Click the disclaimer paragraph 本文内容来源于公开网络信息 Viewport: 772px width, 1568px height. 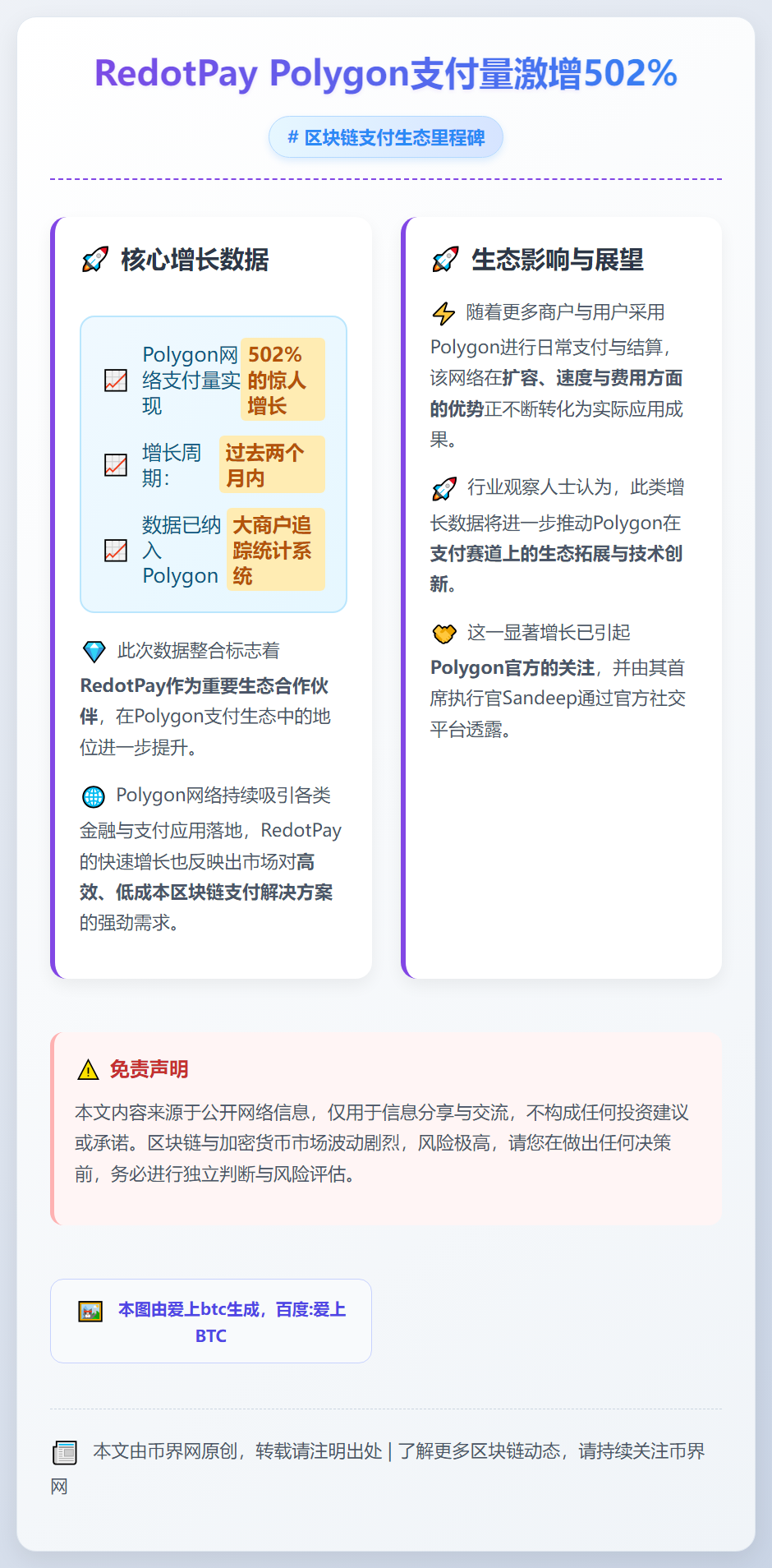(382, 1143)
